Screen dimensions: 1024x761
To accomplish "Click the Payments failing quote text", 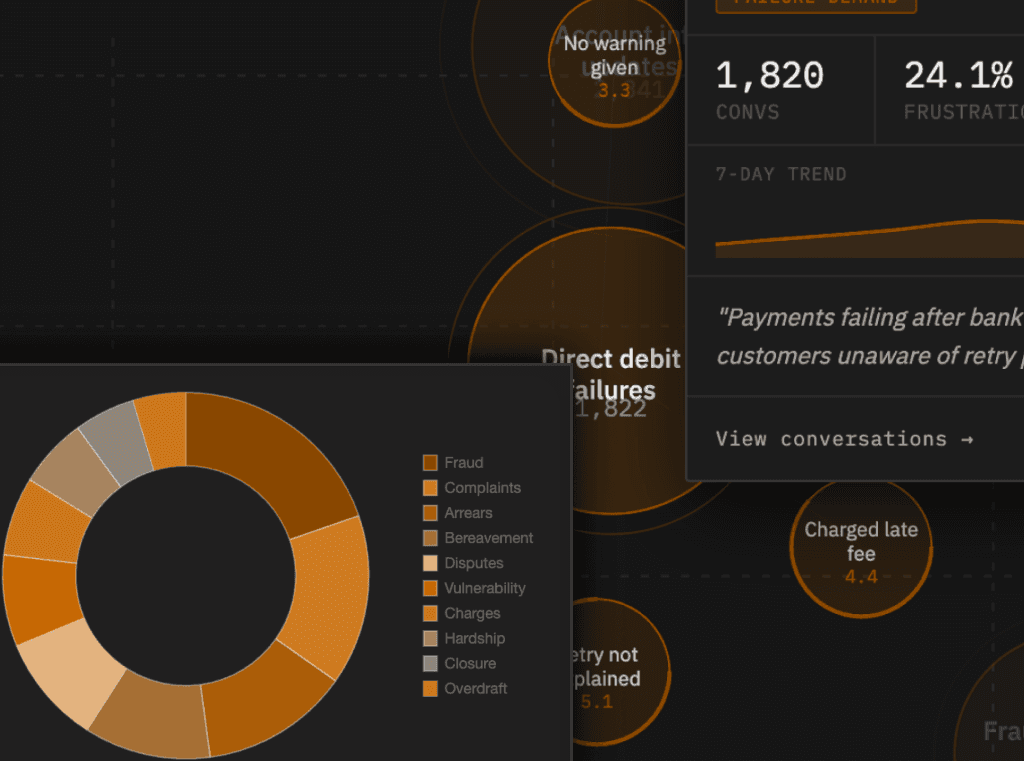I will click(870, 336).
